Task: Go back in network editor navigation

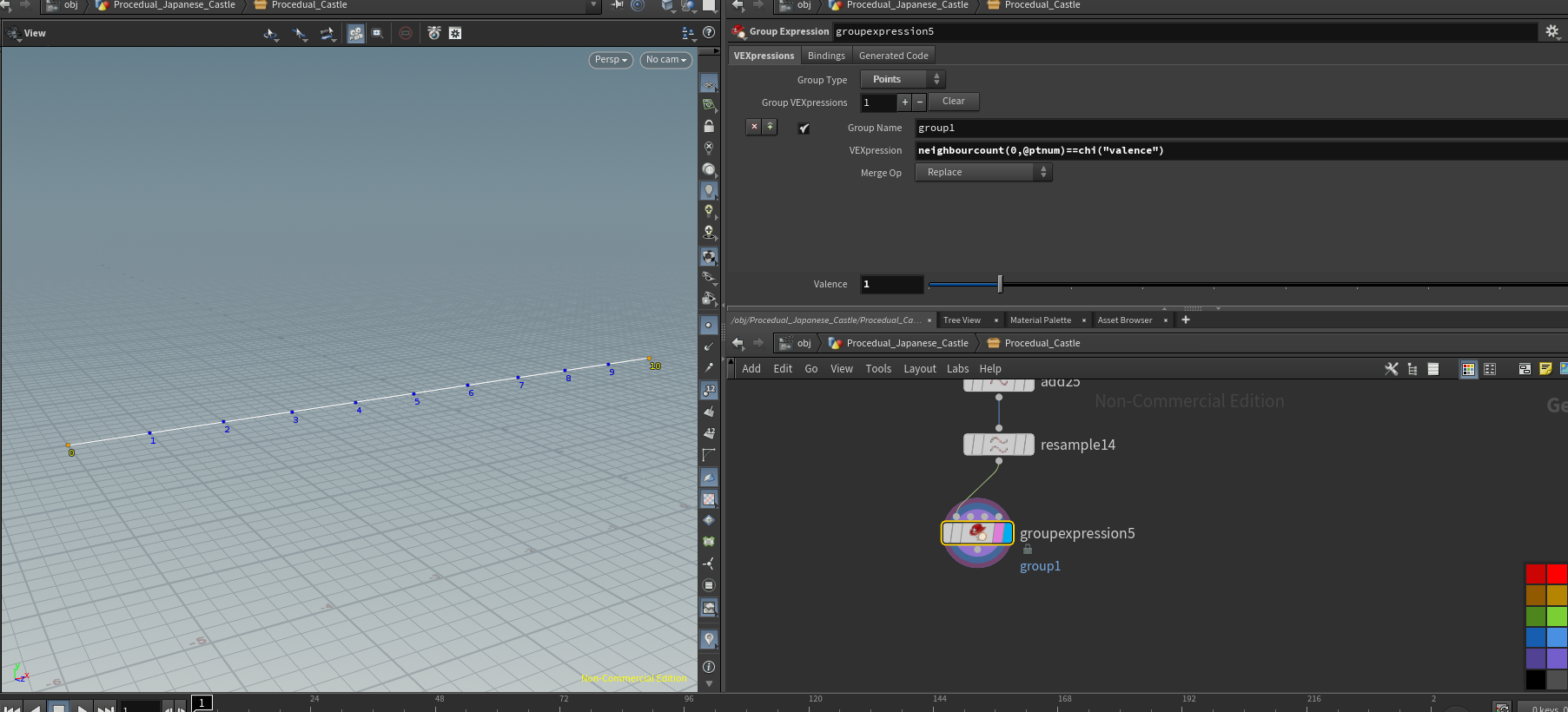Action: pos(738,343)
